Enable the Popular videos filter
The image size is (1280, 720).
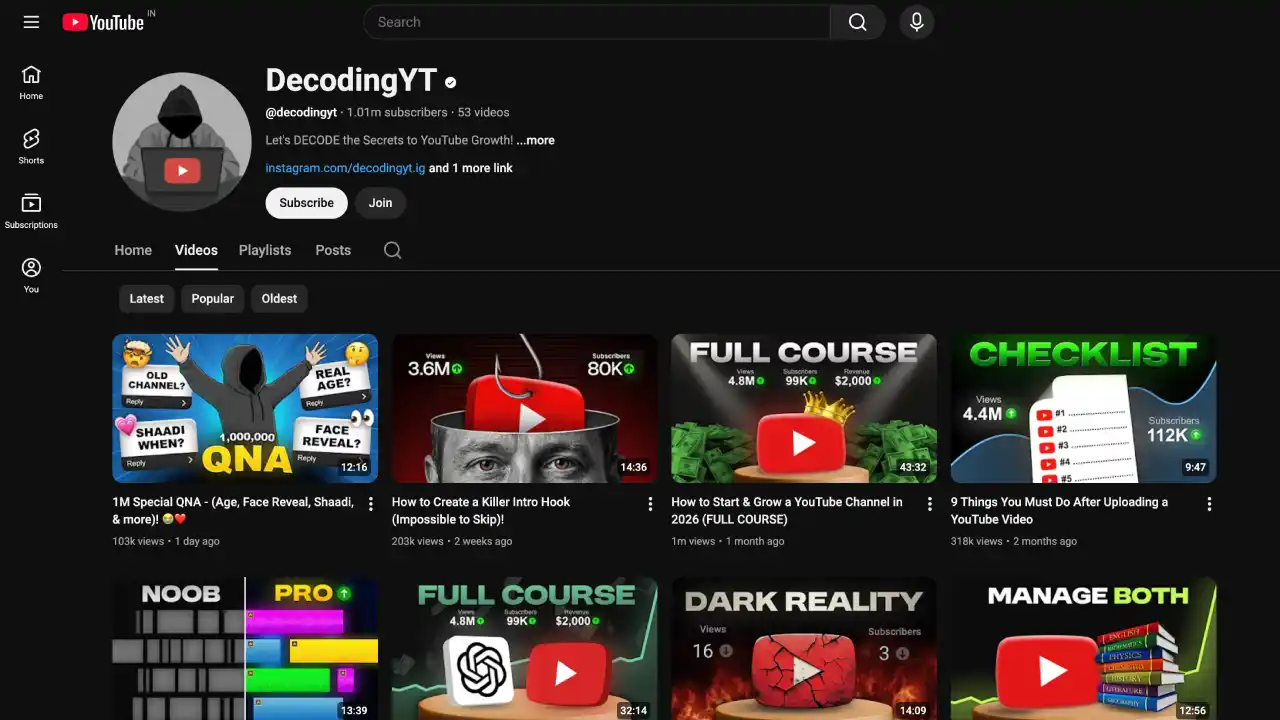coord(212,298)
